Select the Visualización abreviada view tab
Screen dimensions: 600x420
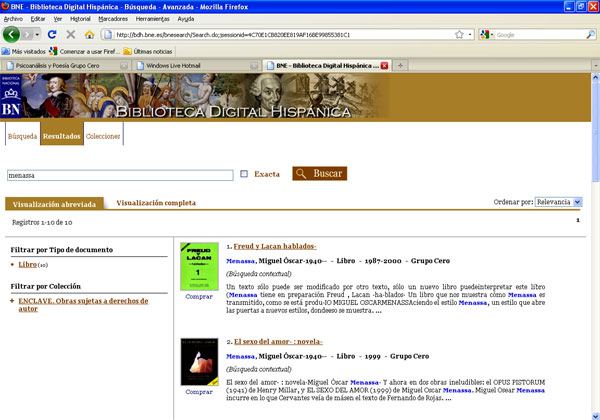tap(54, 204)
